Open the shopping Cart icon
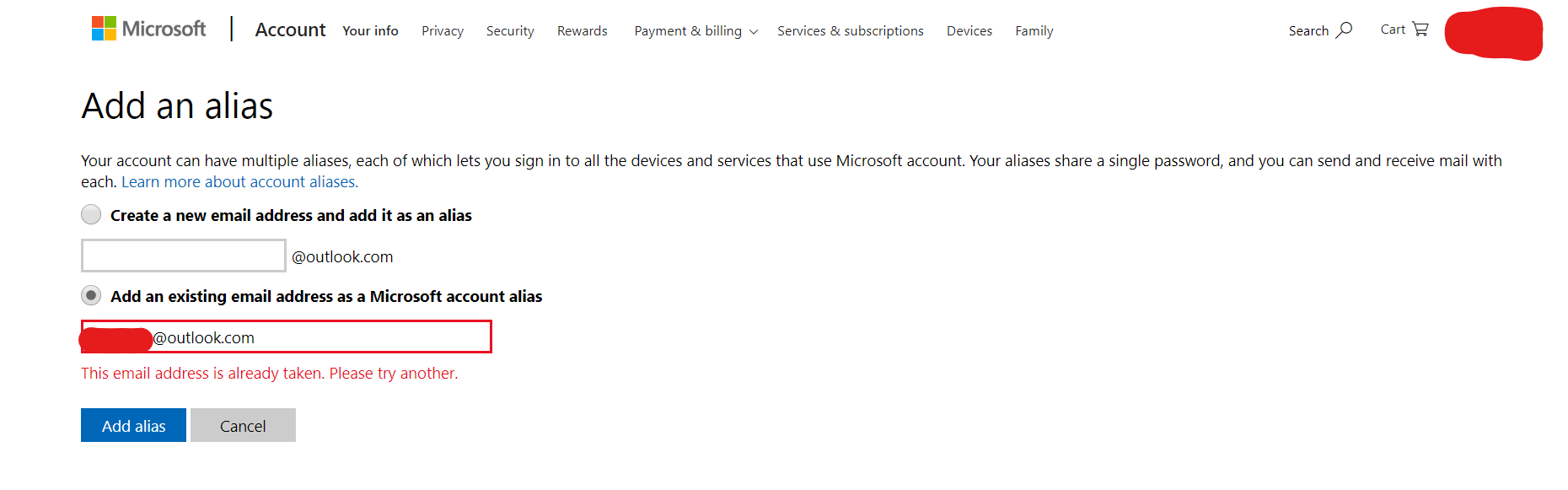 click(x=1420, y=30)
